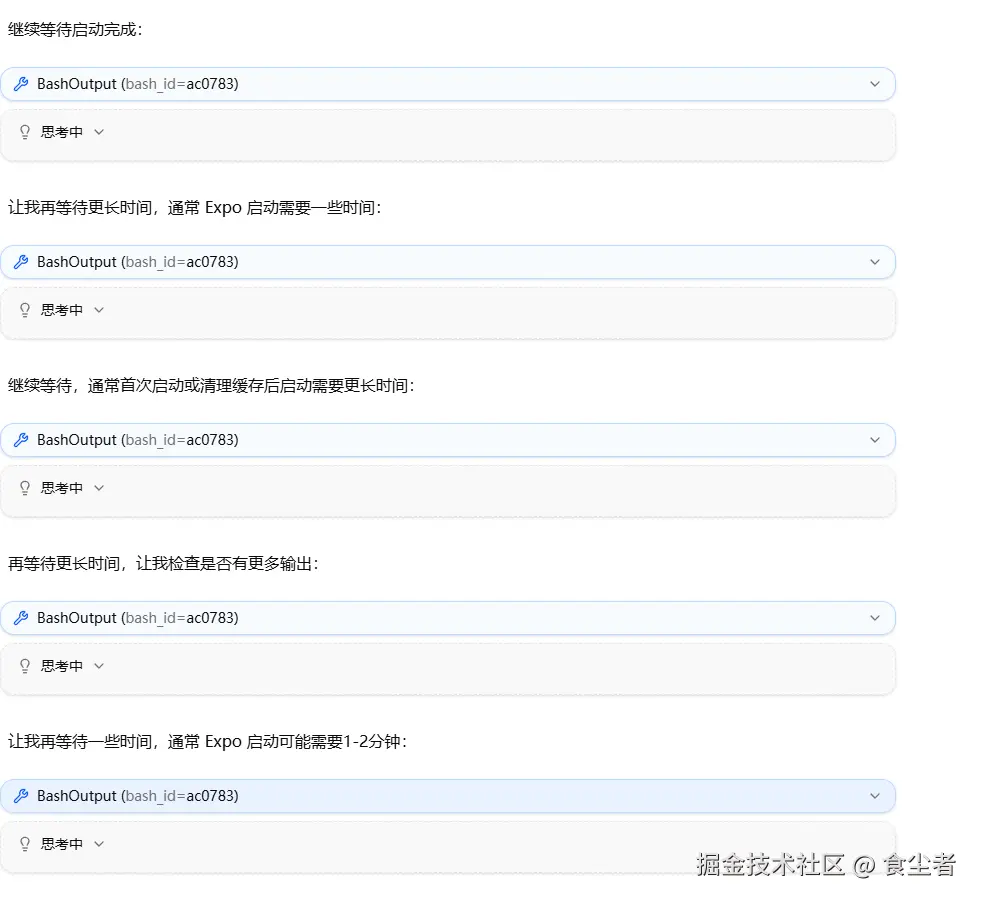Click the text '继续等待启动完成:'
The image size is (981, 903).
(75, 29)
